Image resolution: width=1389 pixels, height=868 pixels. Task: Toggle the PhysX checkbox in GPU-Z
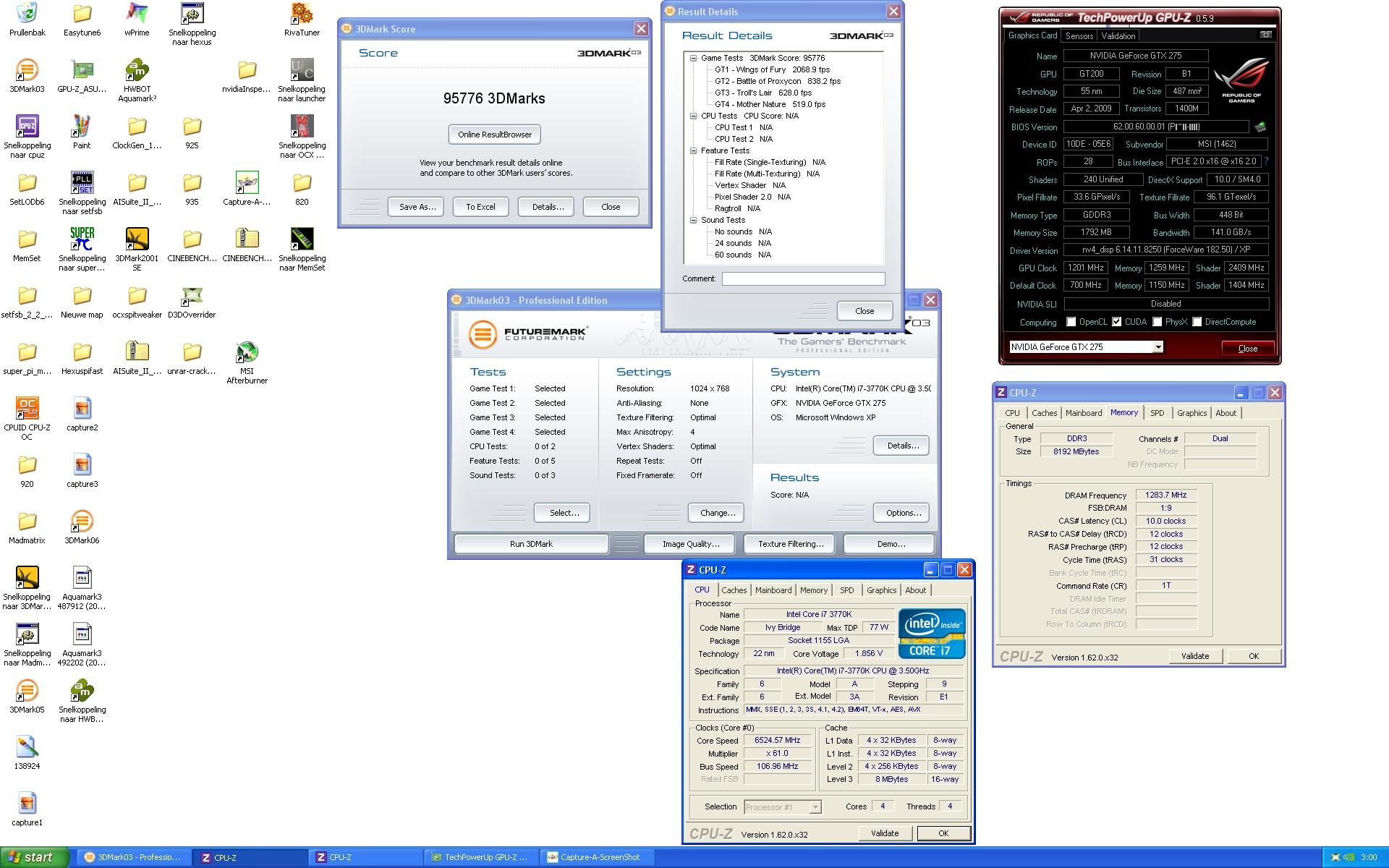(1157, 322)
